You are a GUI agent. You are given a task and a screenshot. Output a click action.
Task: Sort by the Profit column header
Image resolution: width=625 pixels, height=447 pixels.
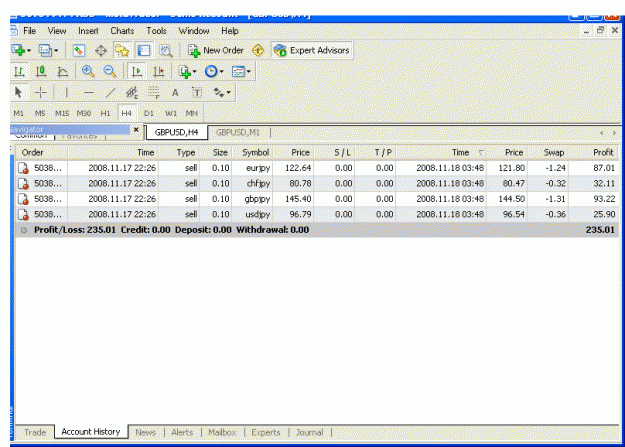[594, 152]
